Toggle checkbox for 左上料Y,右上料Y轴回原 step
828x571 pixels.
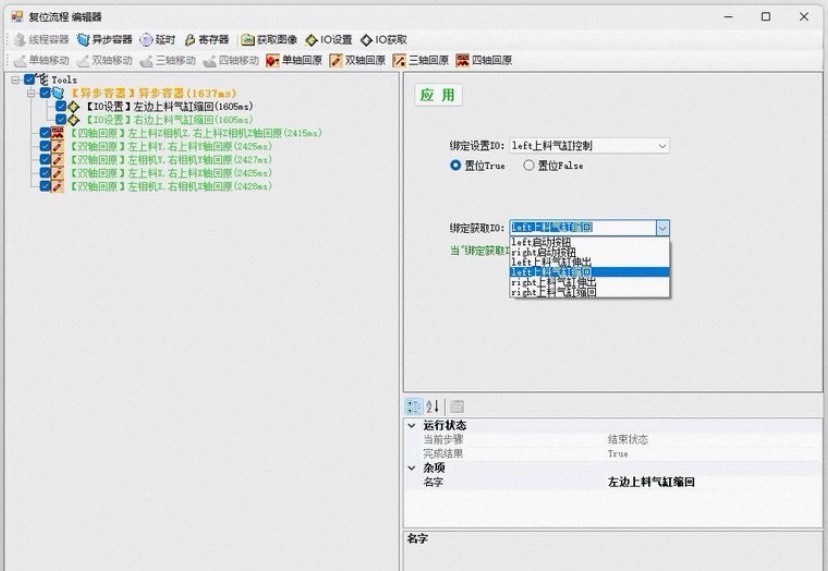[45, 146]
